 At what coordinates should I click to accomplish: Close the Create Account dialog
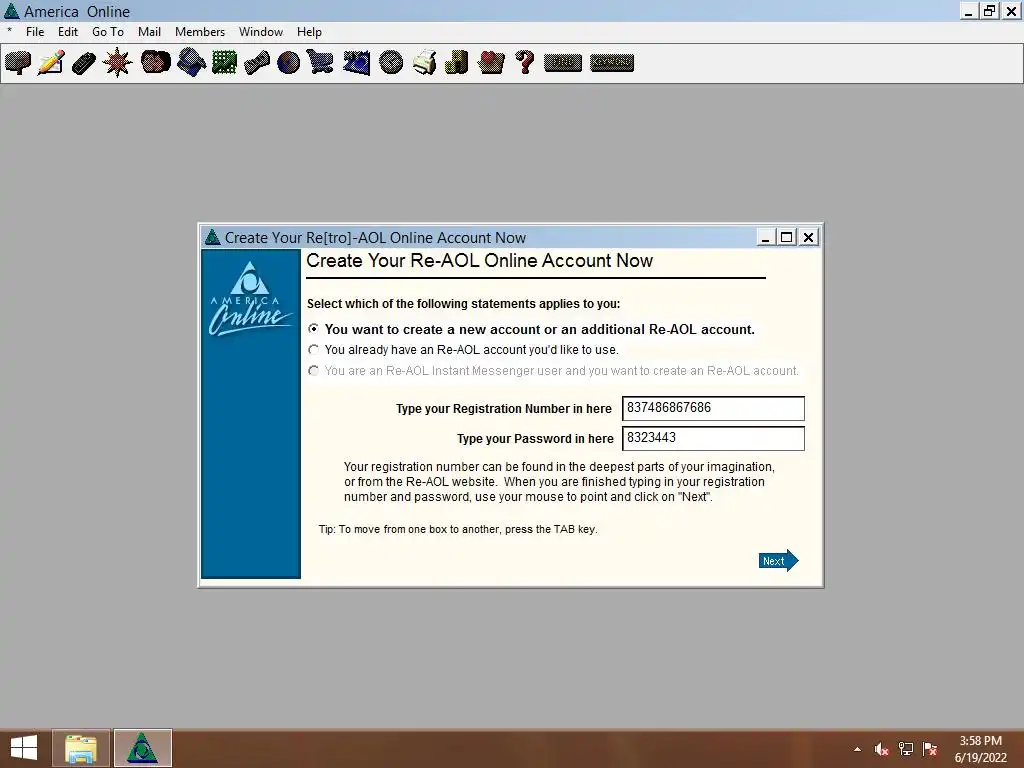(808, 237)
